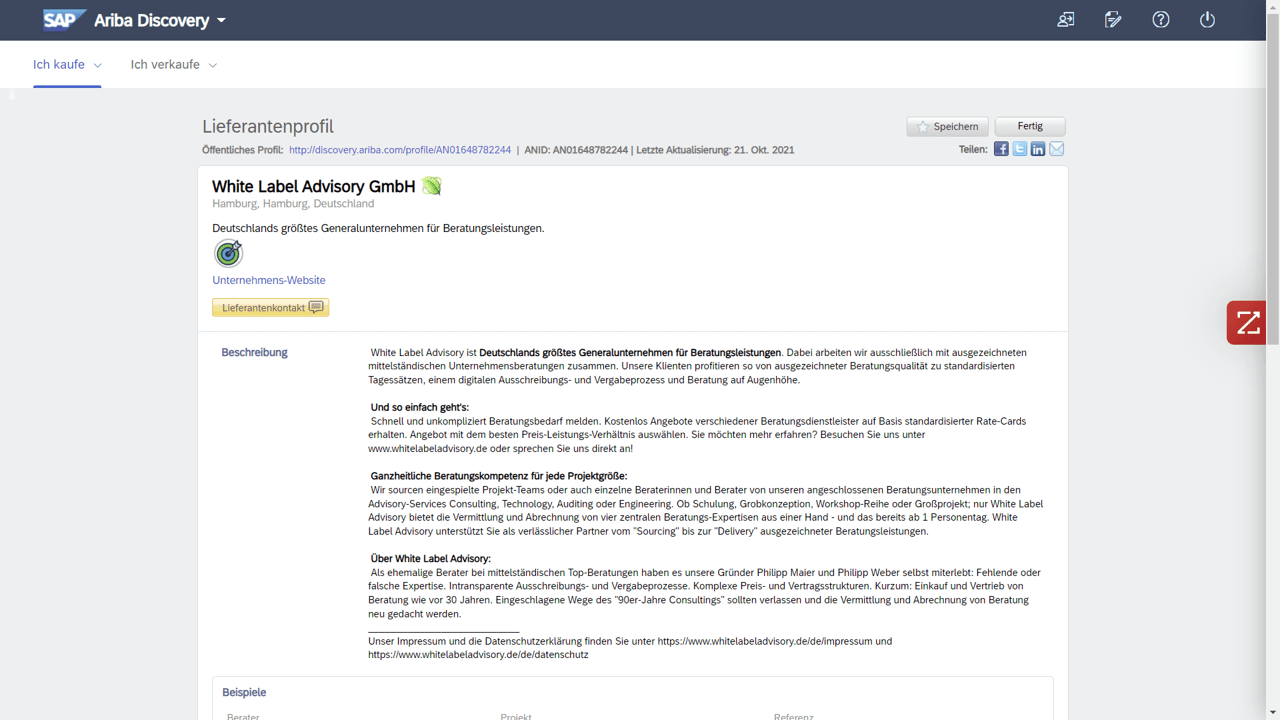Image resolution: width=1280 pixels, height=720 pixels.
Task: Click the power logout icon
Action: pyautogui.click(x=1207, y=20)
